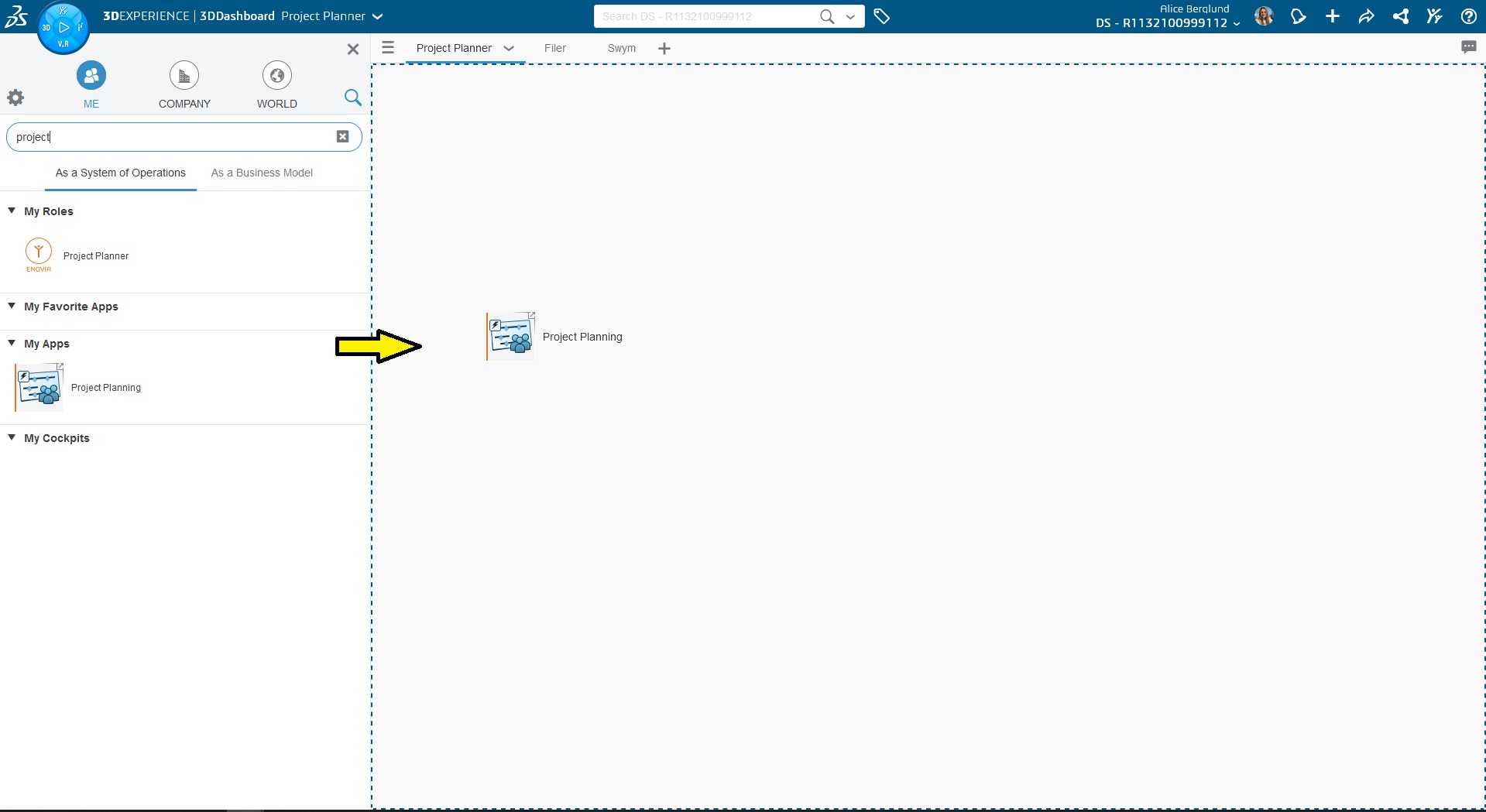Open the help question mark icon

coord(1468,16)
